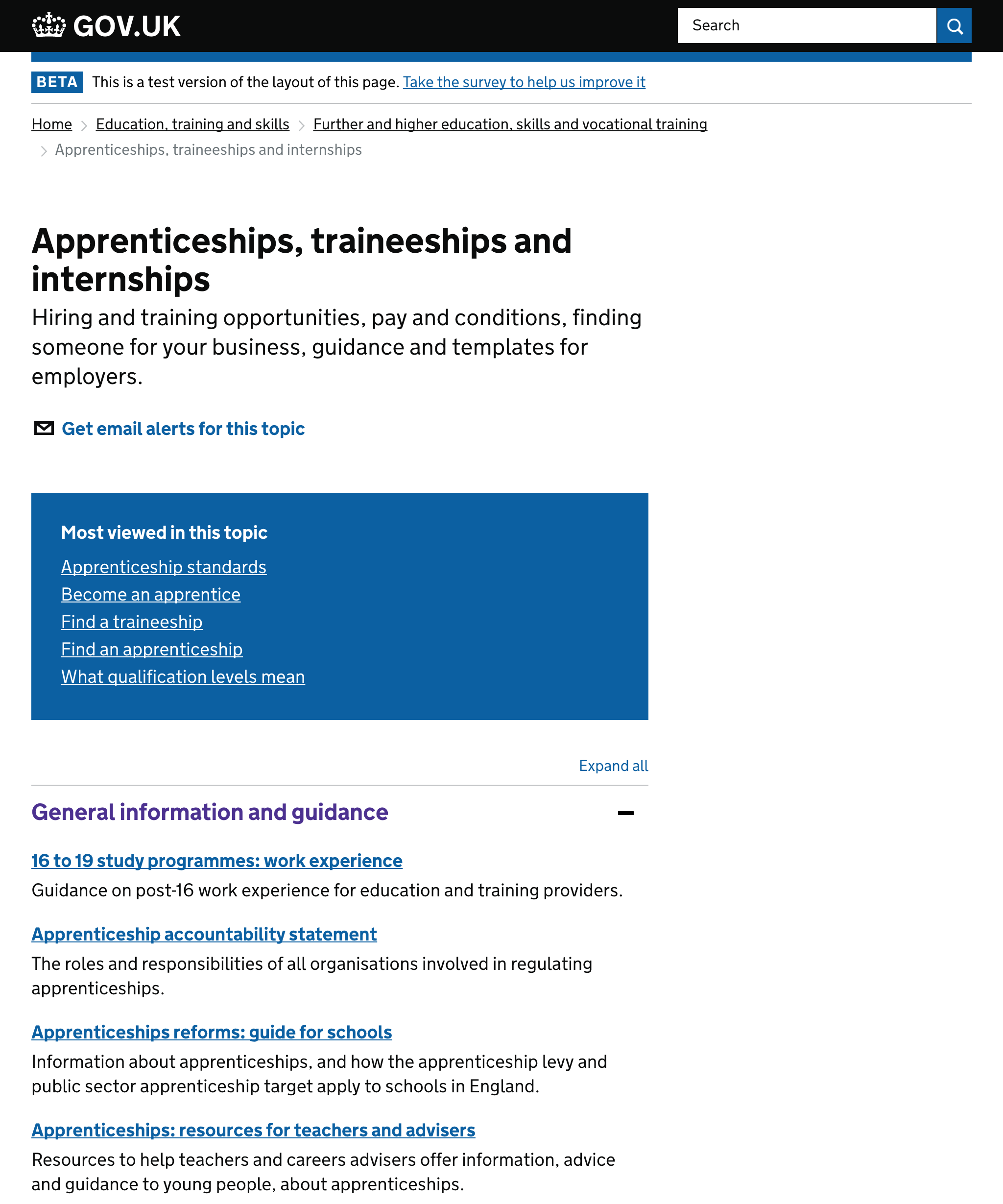Click the Search input field
Image resolution: width=1003 pixels, height=1204 pixels.
pos(807,25)
